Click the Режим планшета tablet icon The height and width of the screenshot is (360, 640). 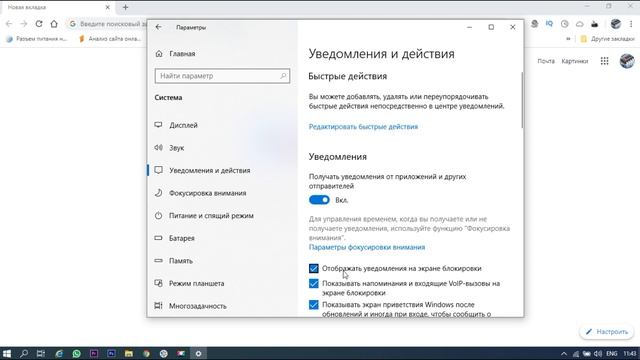[x=158, y=283]
